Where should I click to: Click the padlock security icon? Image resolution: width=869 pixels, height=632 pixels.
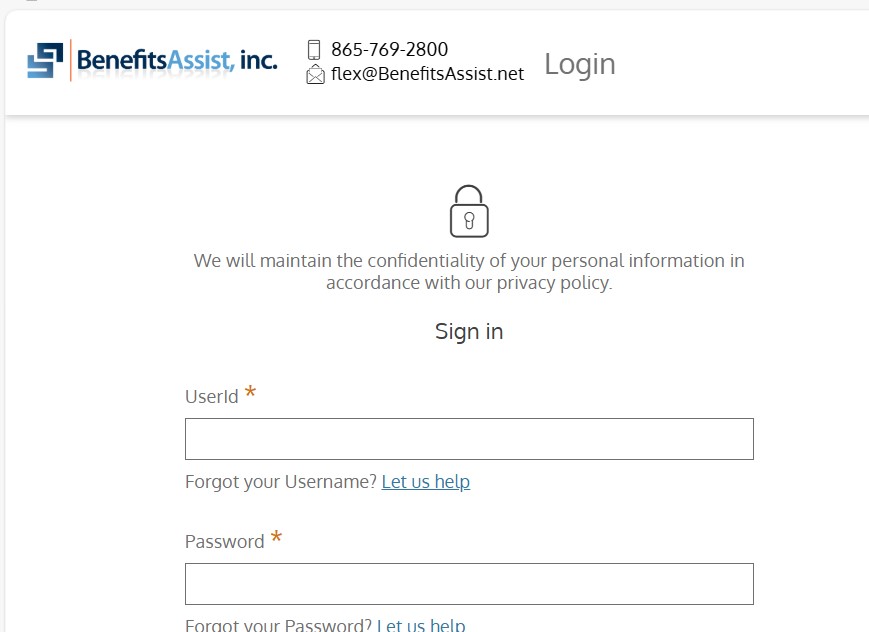click(x=469, y=211)
